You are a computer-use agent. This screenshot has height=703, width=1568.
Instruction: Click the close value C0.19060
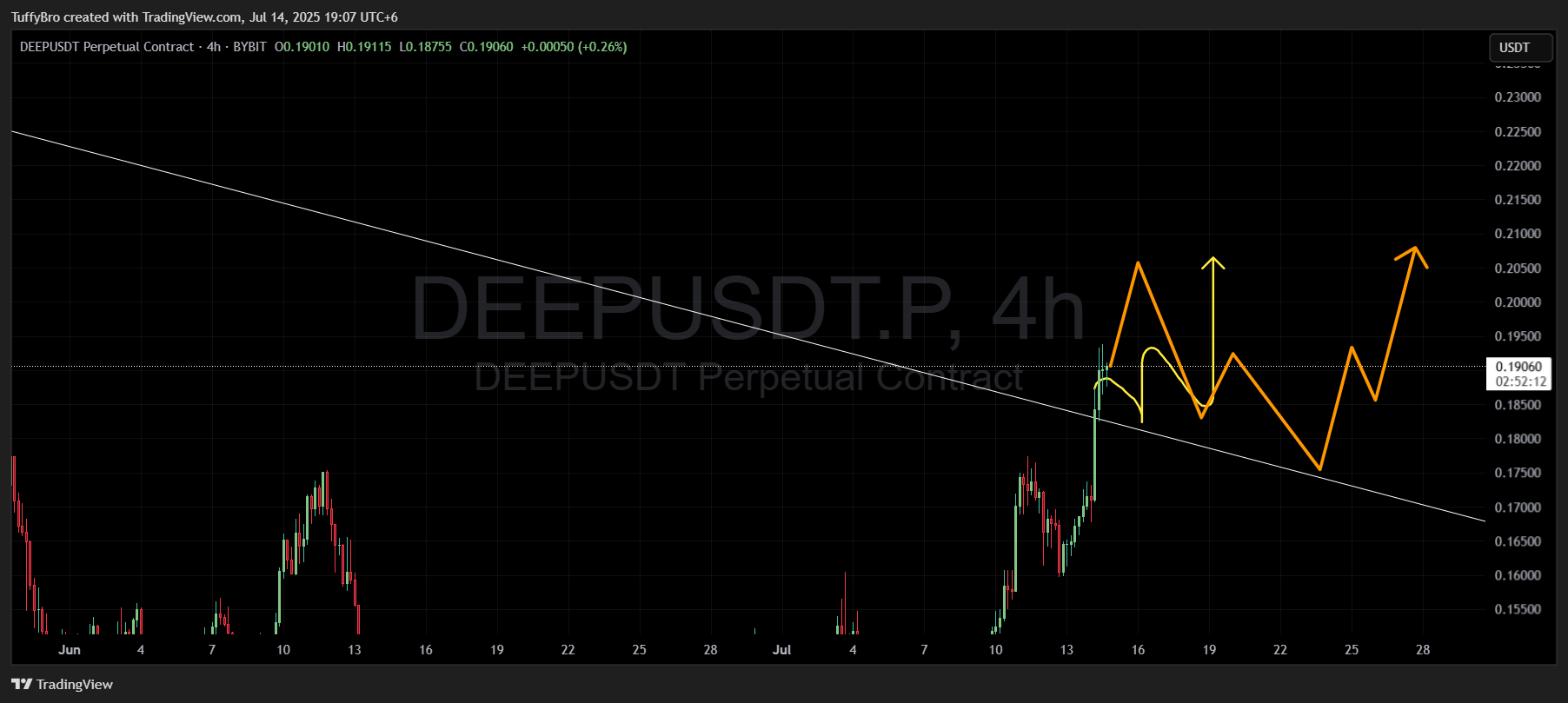pos(487,47)
